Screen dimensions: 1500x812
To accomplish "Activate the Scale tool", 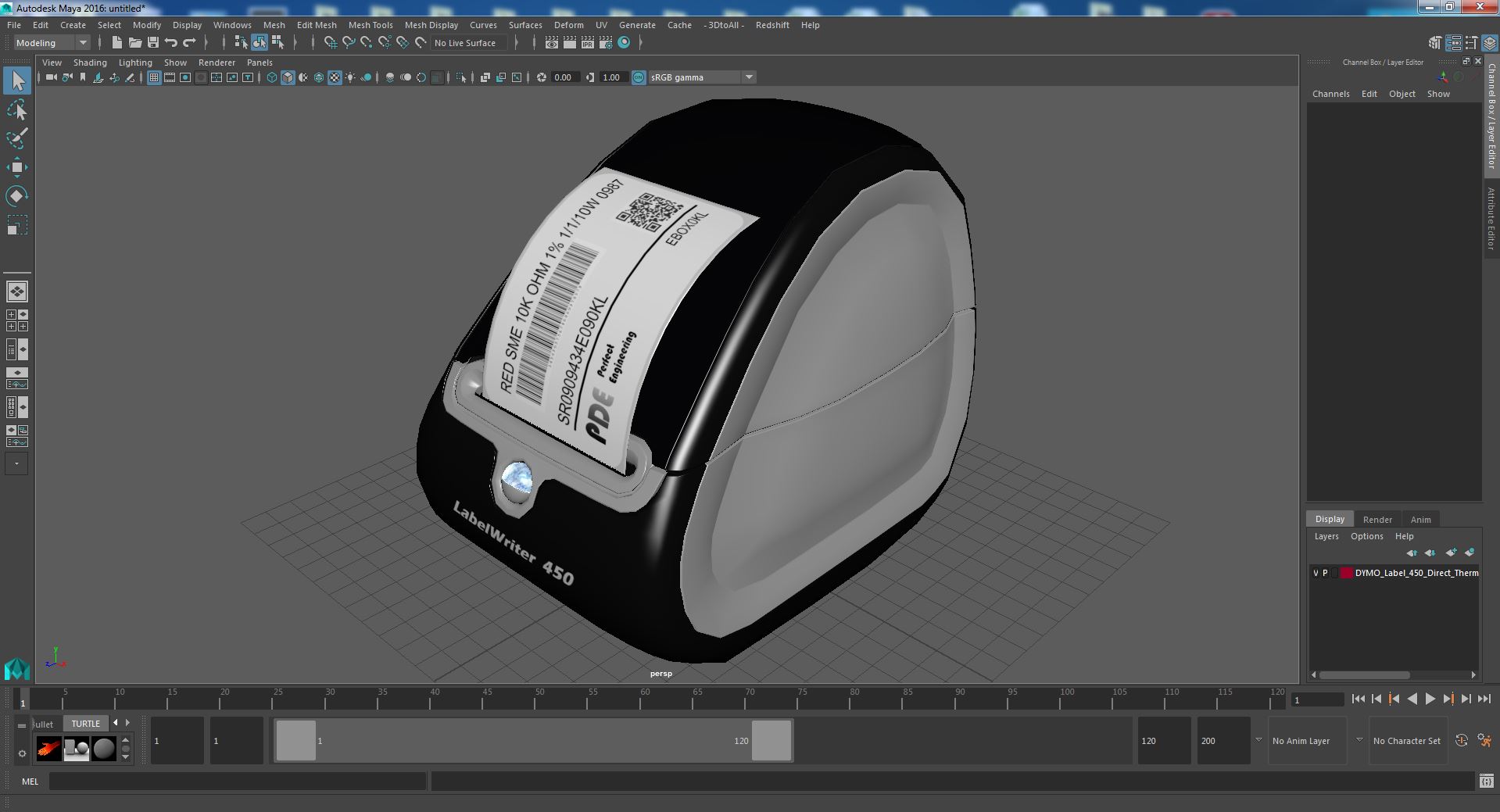I will (x=17, y=225).
